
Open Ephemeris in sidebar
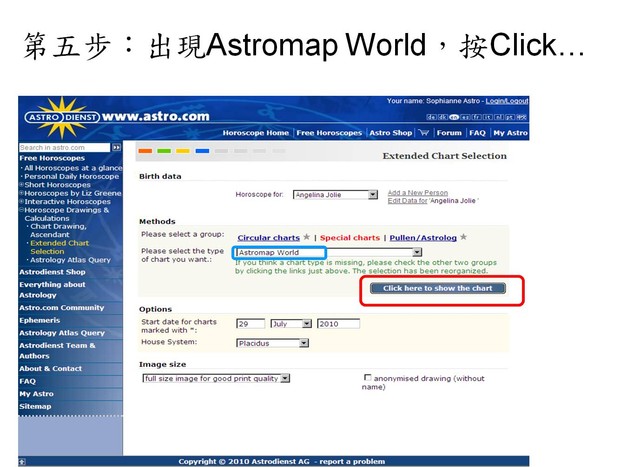tap(40, 320)
